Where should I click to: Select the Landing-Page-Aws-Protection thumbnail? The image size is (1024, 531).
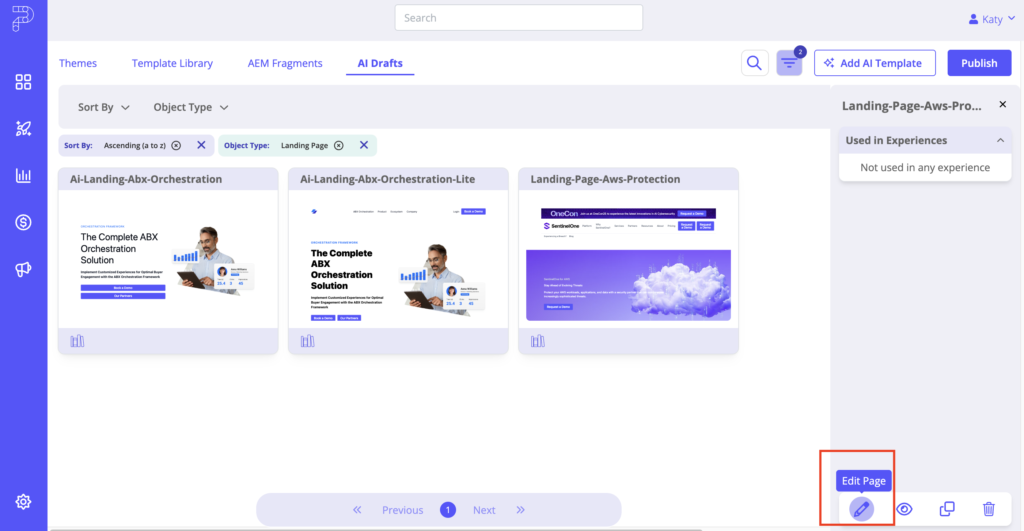click(628, 264)
